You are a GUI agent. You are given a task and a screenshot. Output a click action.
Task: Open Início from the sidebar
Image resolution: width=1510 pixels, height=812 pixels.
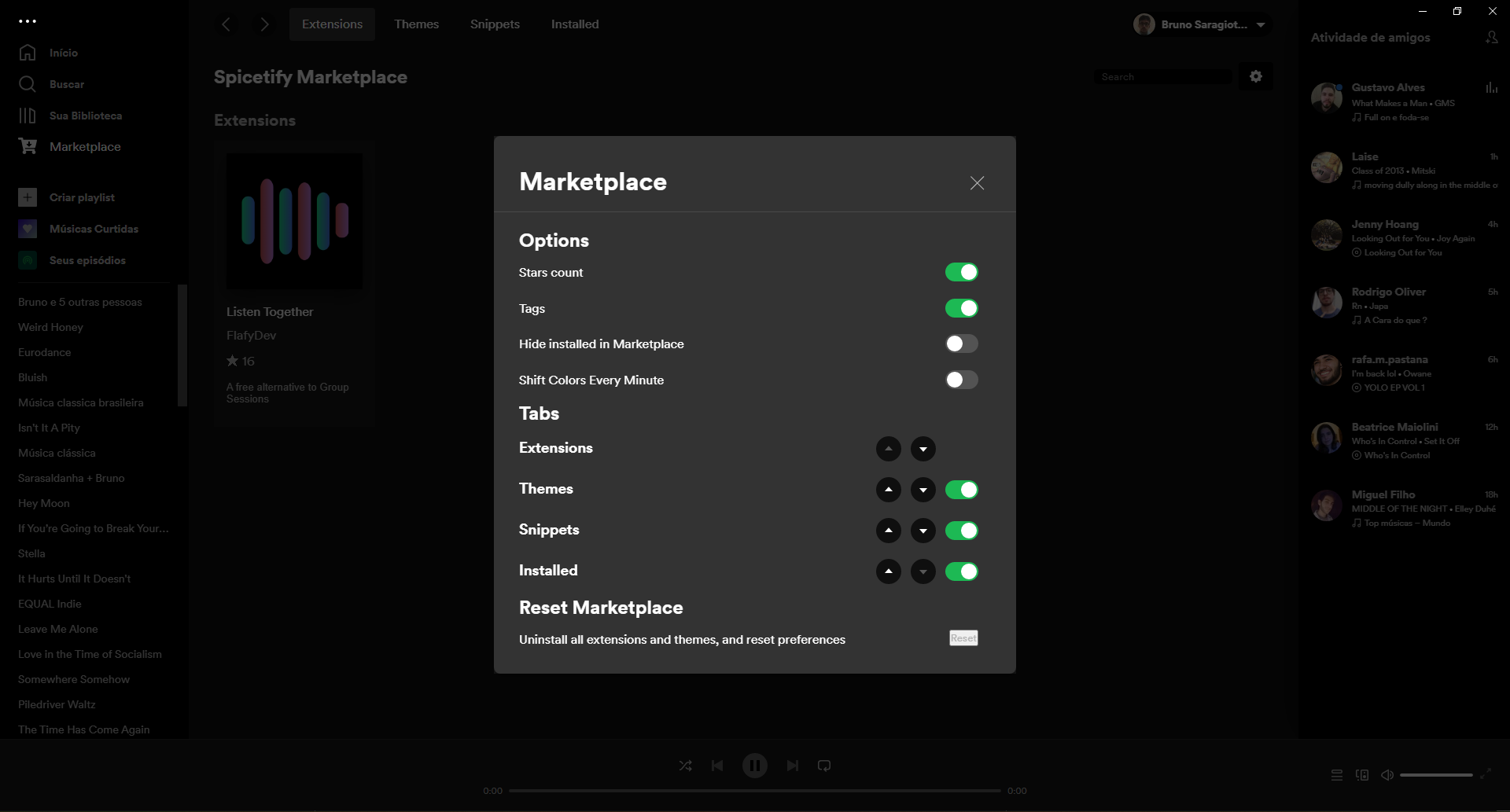[28, 53]
